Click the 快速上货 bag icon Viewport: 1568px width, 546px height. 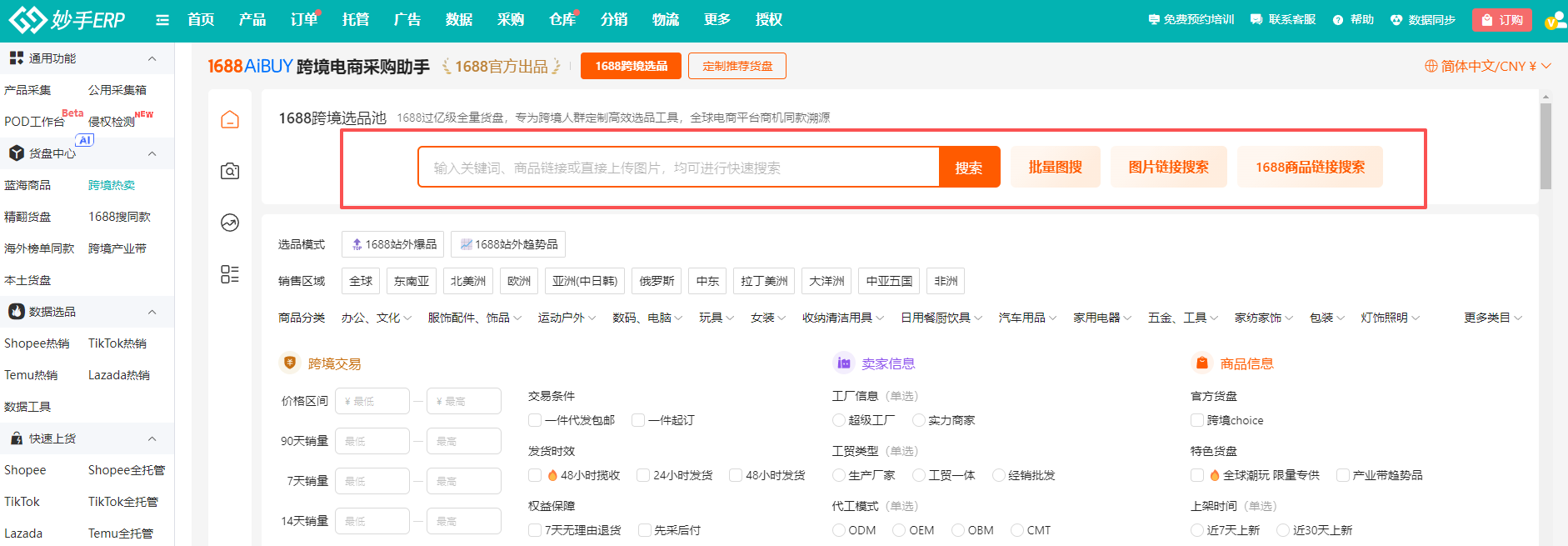17,438
